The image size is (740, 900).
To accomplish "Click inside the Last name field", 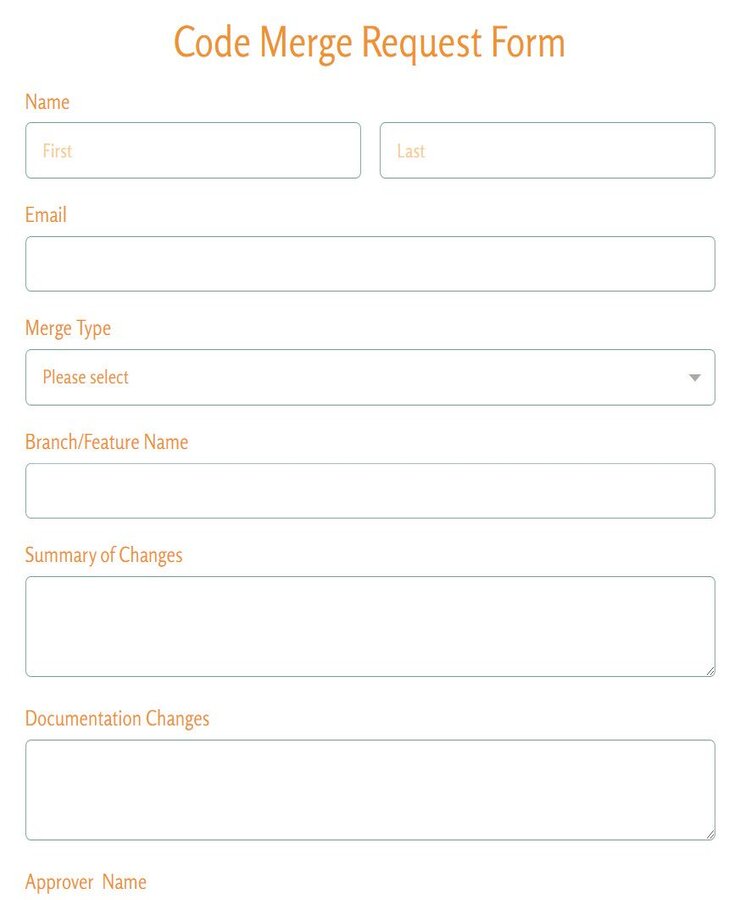I will click(547, 150).
